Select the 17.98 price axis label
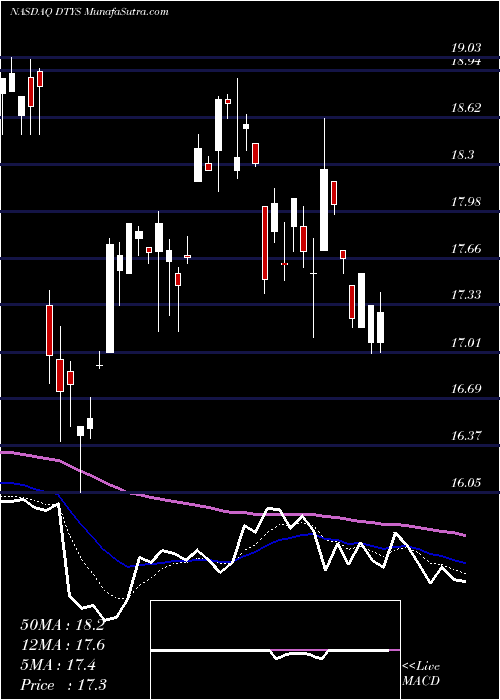 tap(467, 202)
